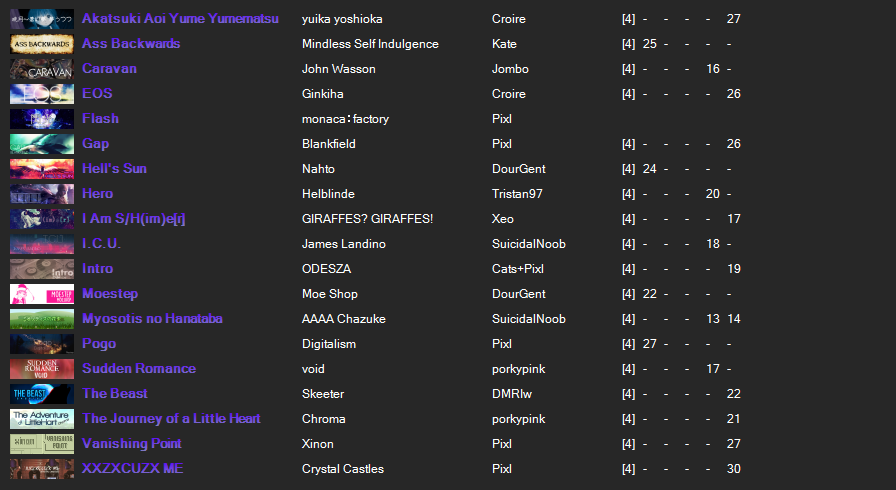Click the I Am S/H(im)e[r] title
Image resolution: width=896 pixels, height=490 pixels.
pyautogui.click(x=133, y=219)
